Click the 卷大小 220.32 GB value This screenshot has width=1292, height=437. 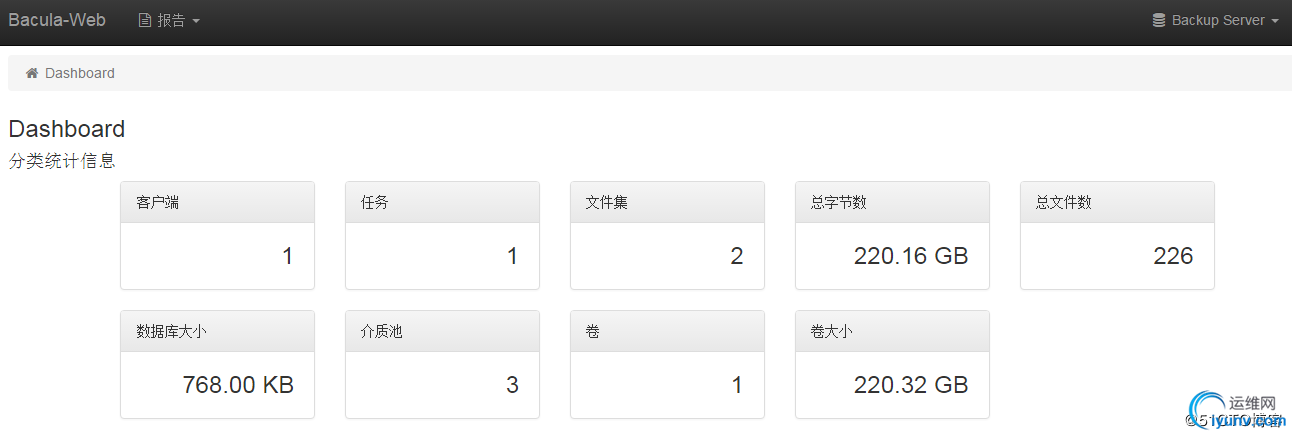[911, 385]
